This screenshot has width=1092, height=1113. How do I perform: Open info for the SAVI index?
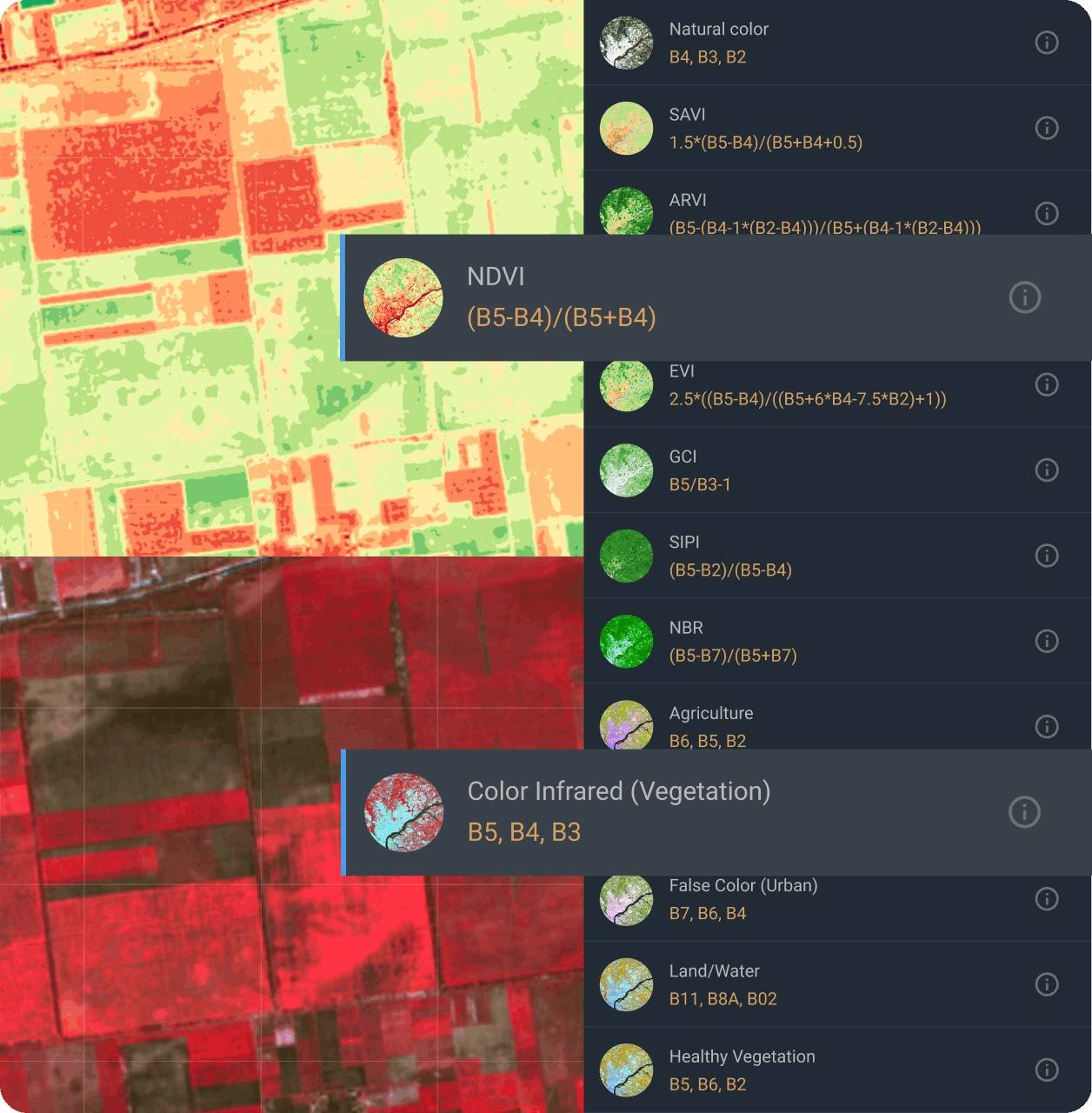point(1047,128)
